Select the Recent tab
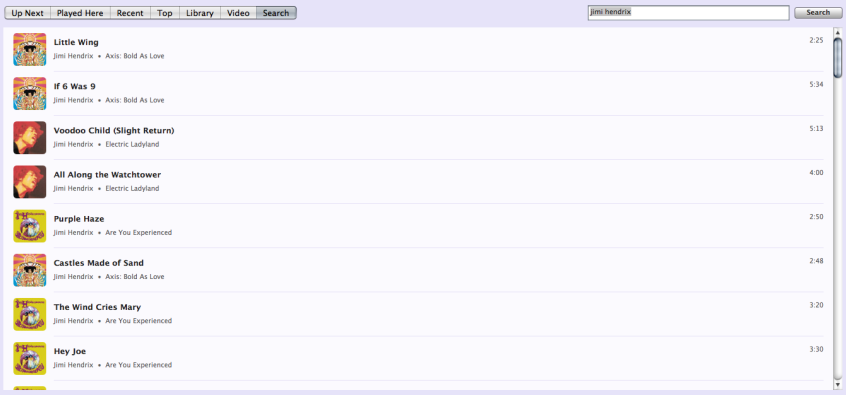This screenshot has width=846, height=395. point(130,13)
